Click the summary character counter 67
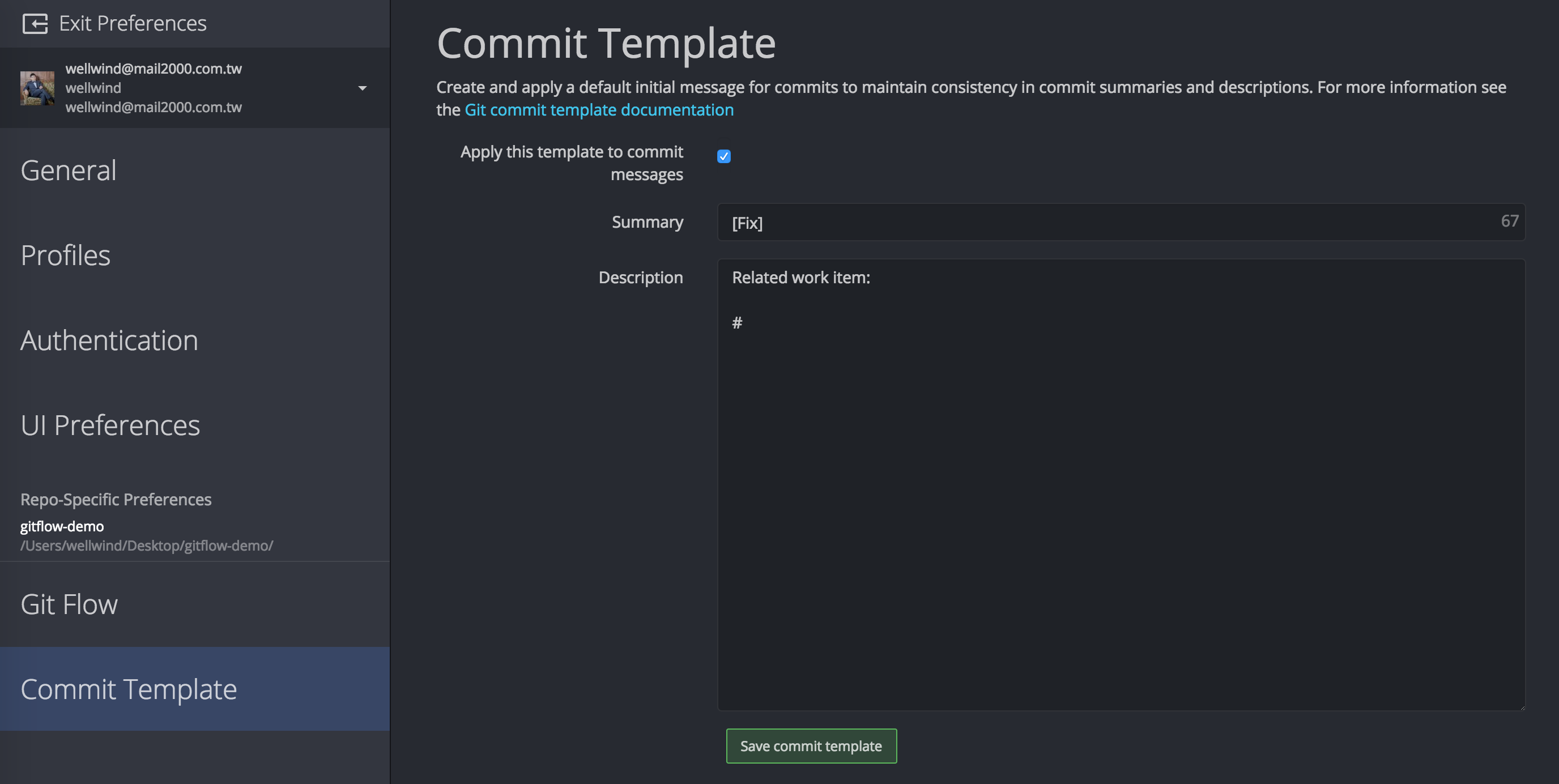The width and height of the screenshot is (1559, 784). coord(1509,221)
